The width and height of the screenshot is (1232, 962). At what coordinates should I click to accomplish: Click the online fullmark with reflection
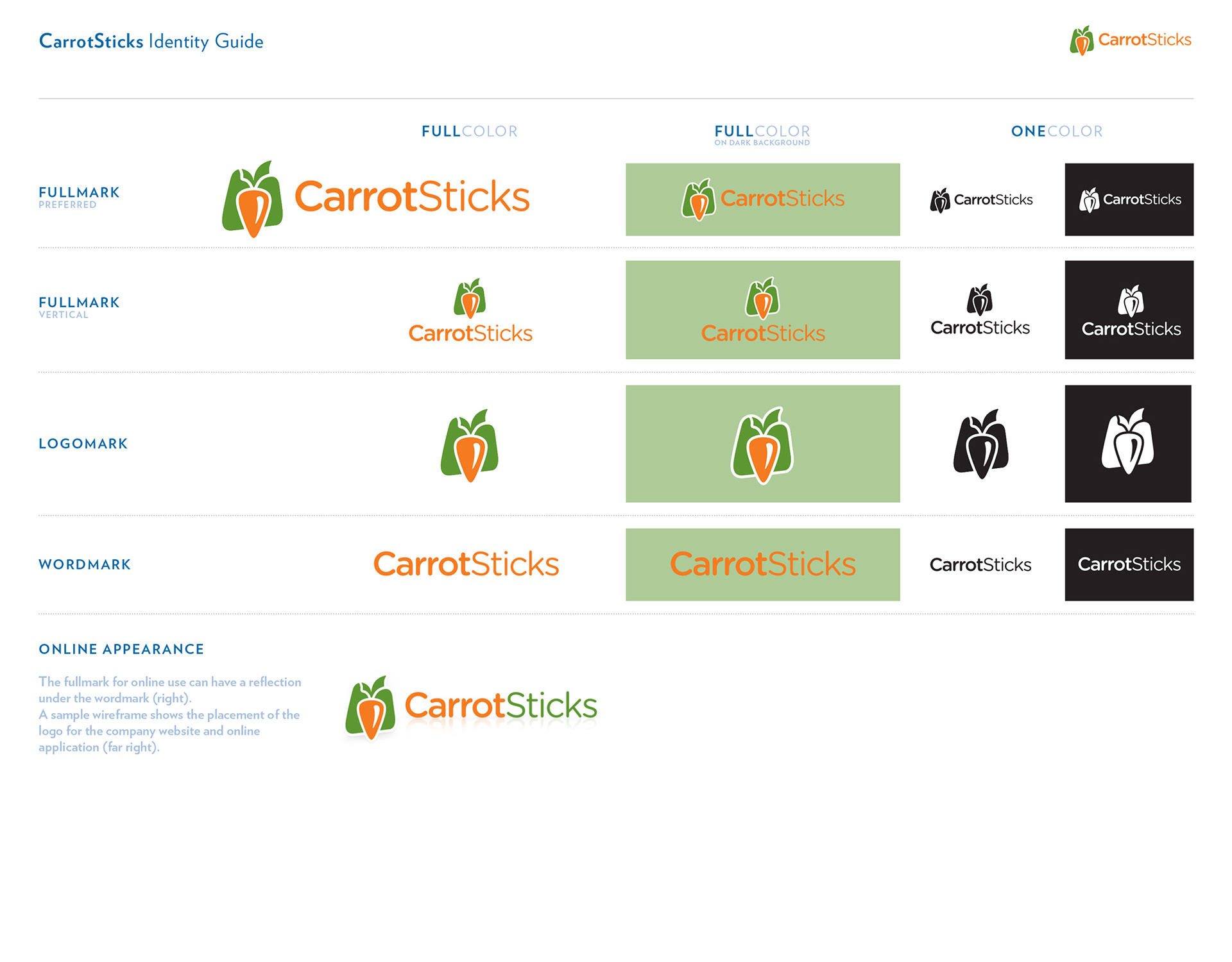(471, 707)
